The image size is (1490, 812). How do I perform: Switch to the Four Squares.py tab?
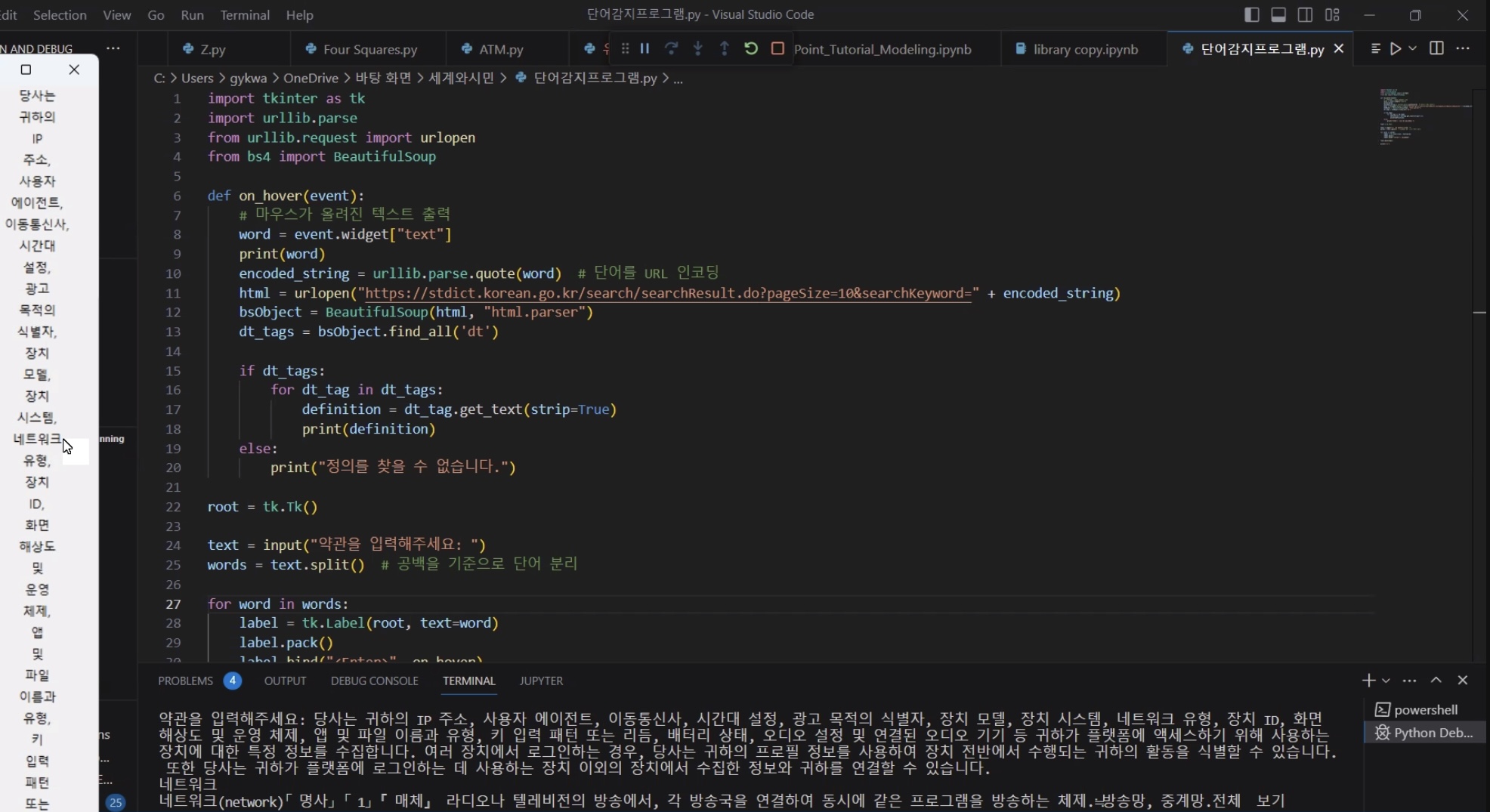[x=369, y=49]
